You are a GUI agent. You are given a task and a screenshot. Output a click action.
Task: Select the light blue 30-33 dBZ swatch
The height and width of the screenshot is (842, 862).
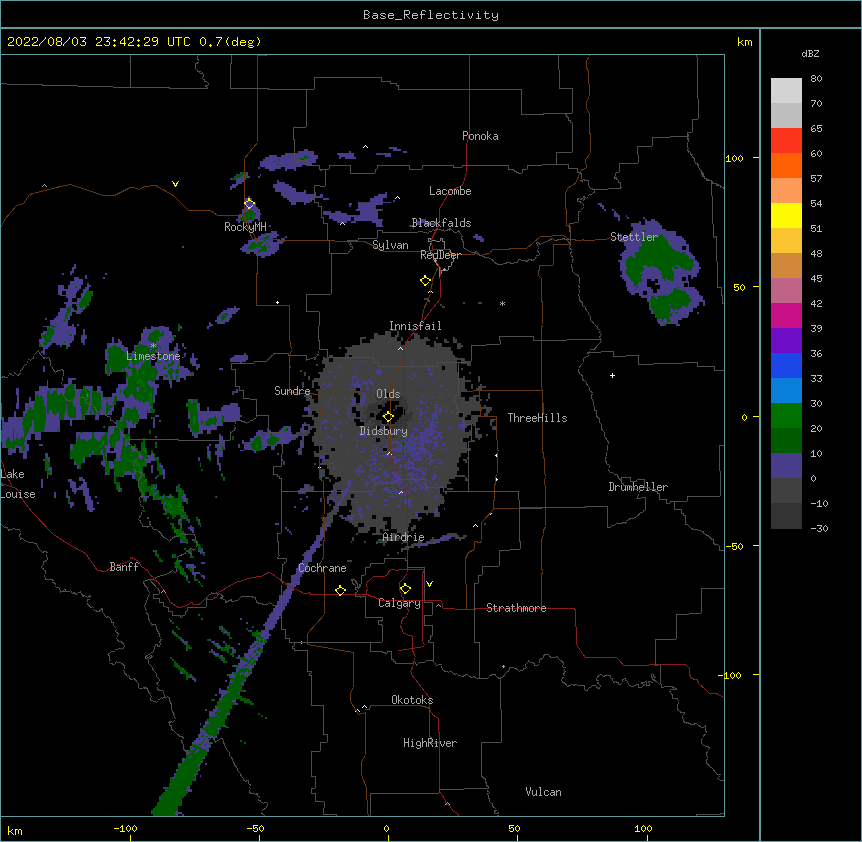[786, 391]
